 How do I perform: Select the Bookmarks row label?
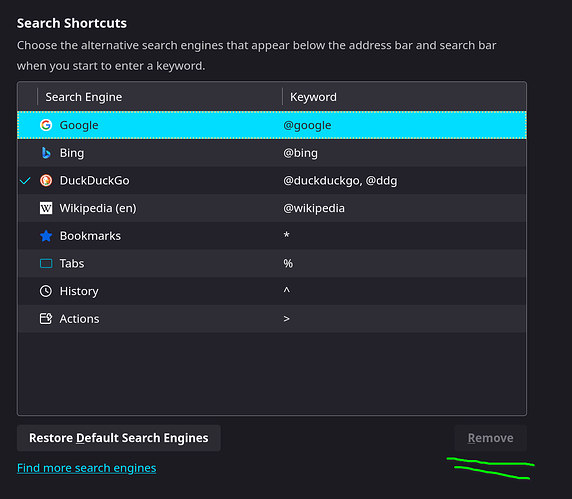point(90,236)
